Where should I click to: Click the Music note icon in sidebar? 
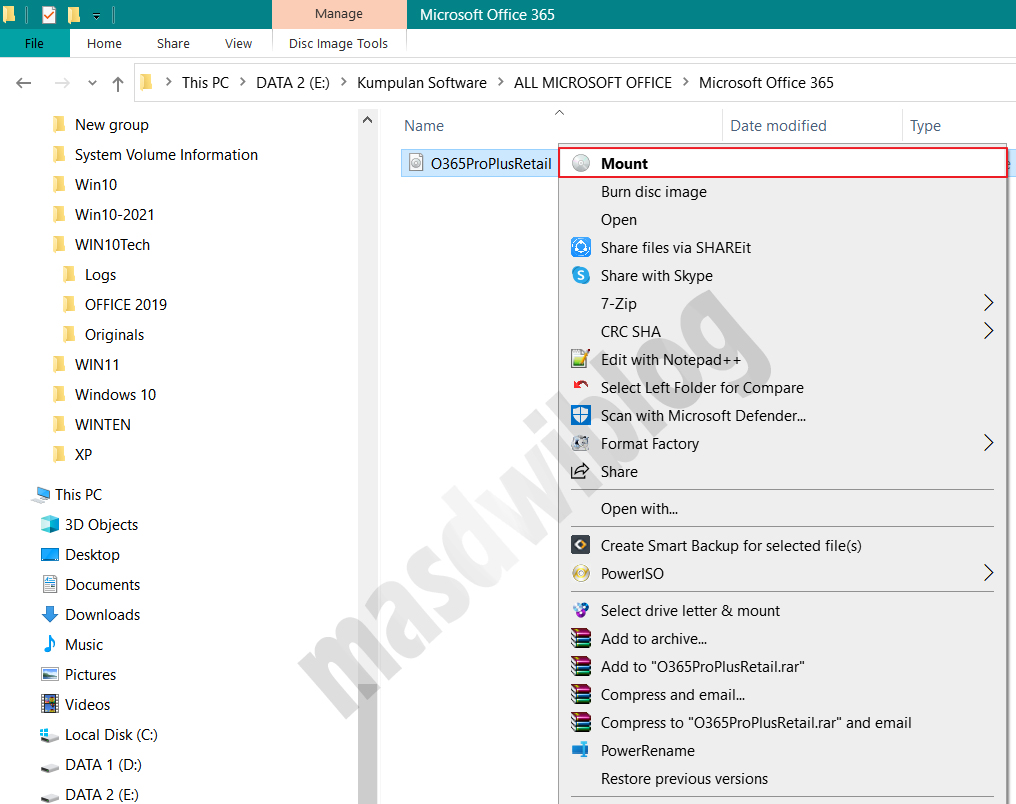(50, 644)
